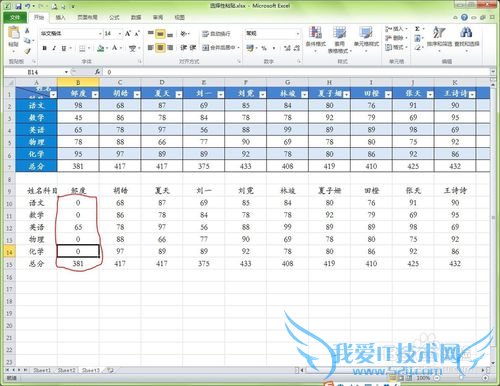Select cell B12 containing 65
The width and height of the screenshot is (500, 386).
(x=78, y=227)
